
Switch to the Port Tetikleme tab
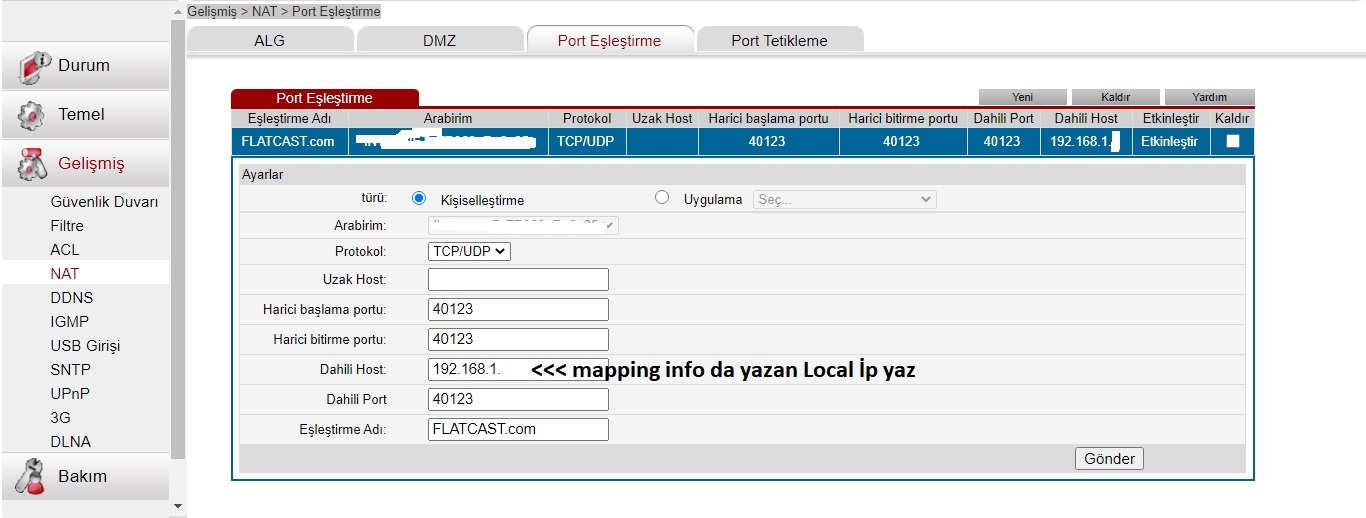pos(779,40)
